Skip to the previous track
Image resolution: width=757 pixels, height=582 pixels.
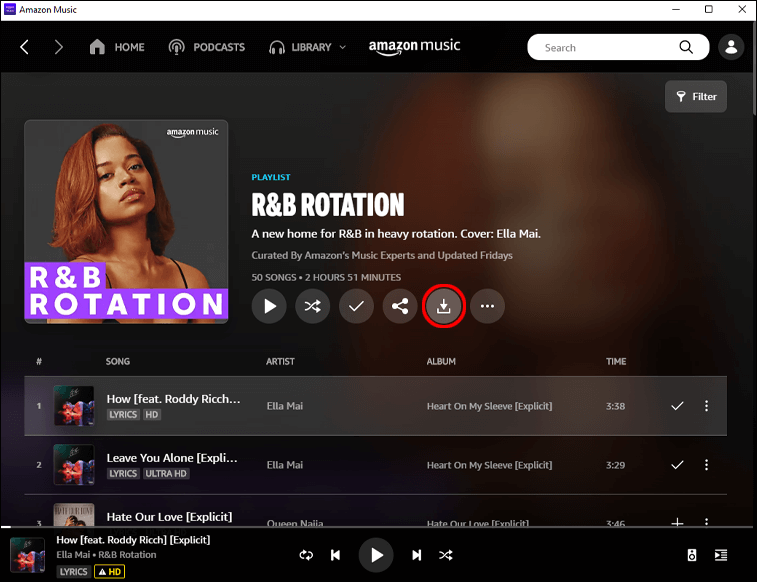click(x=336, y=555)
